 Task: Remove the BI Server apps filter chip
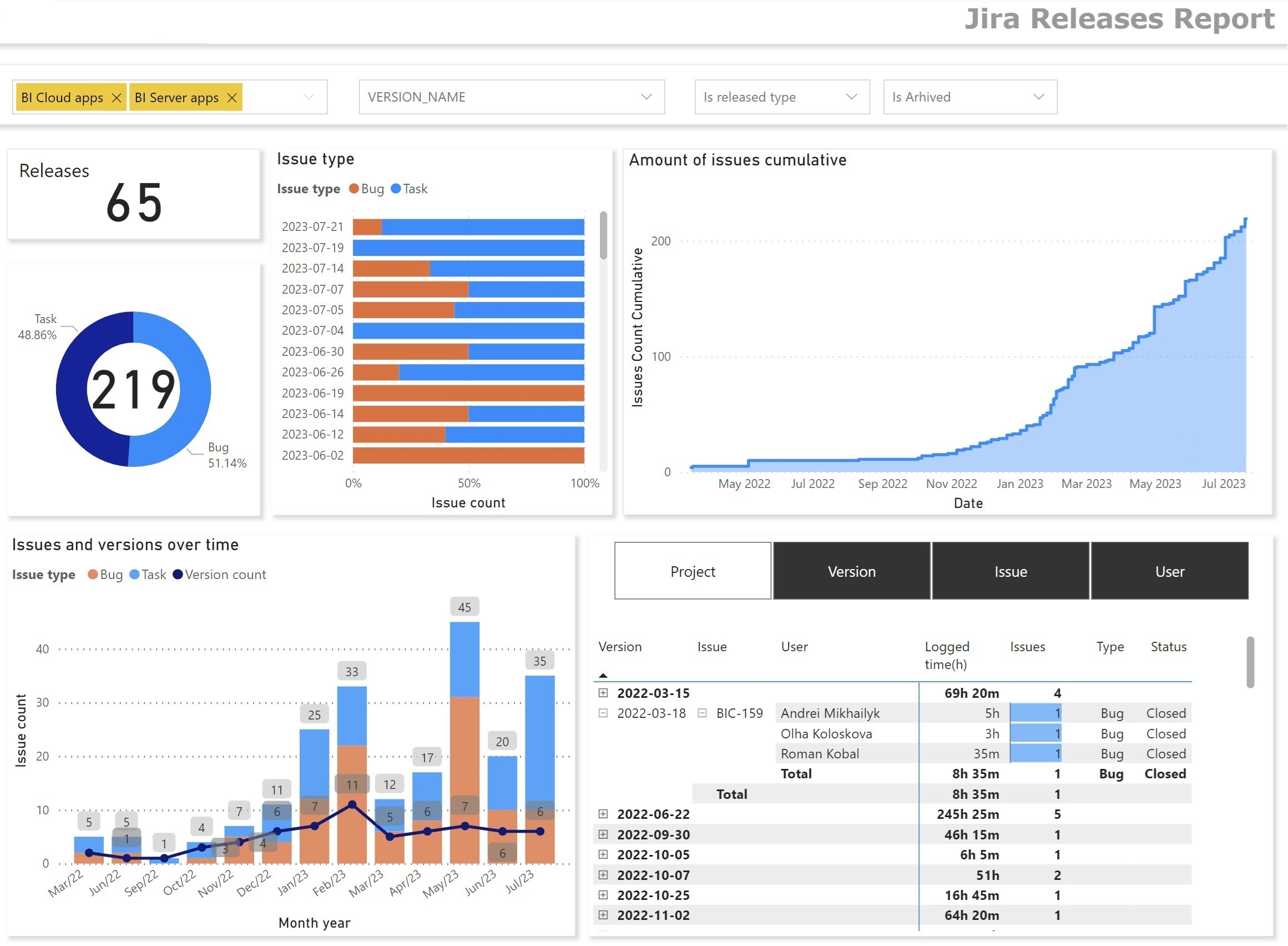[x=232, y=98]
